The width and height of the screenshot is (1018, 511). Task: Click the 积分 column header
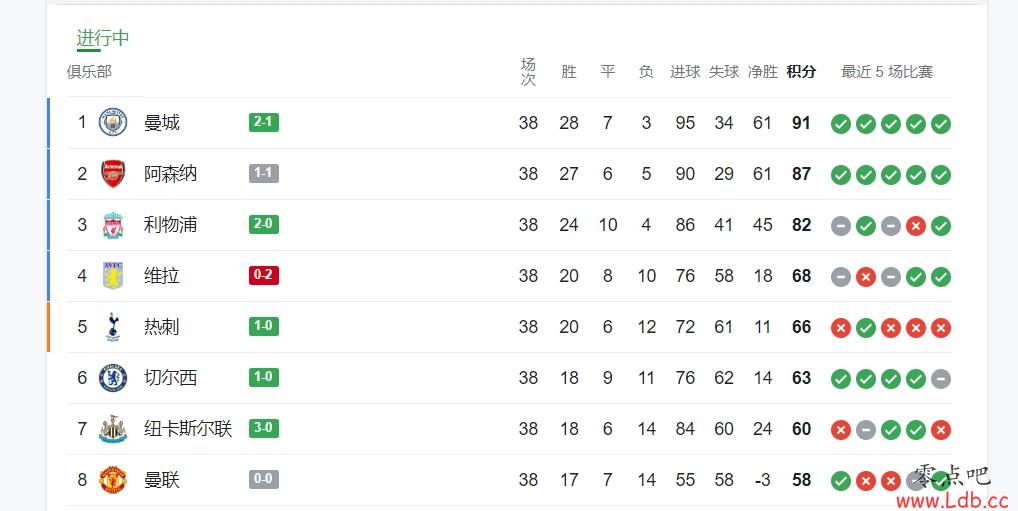[x=801, y=71]
